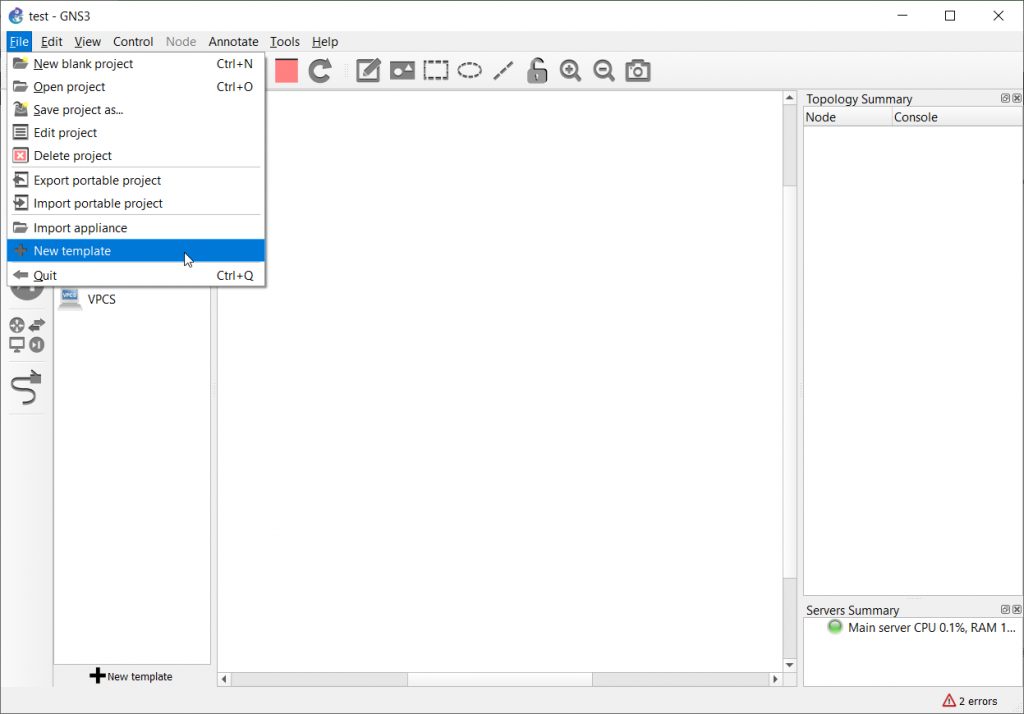Click New template button below device list

point(131,676)
